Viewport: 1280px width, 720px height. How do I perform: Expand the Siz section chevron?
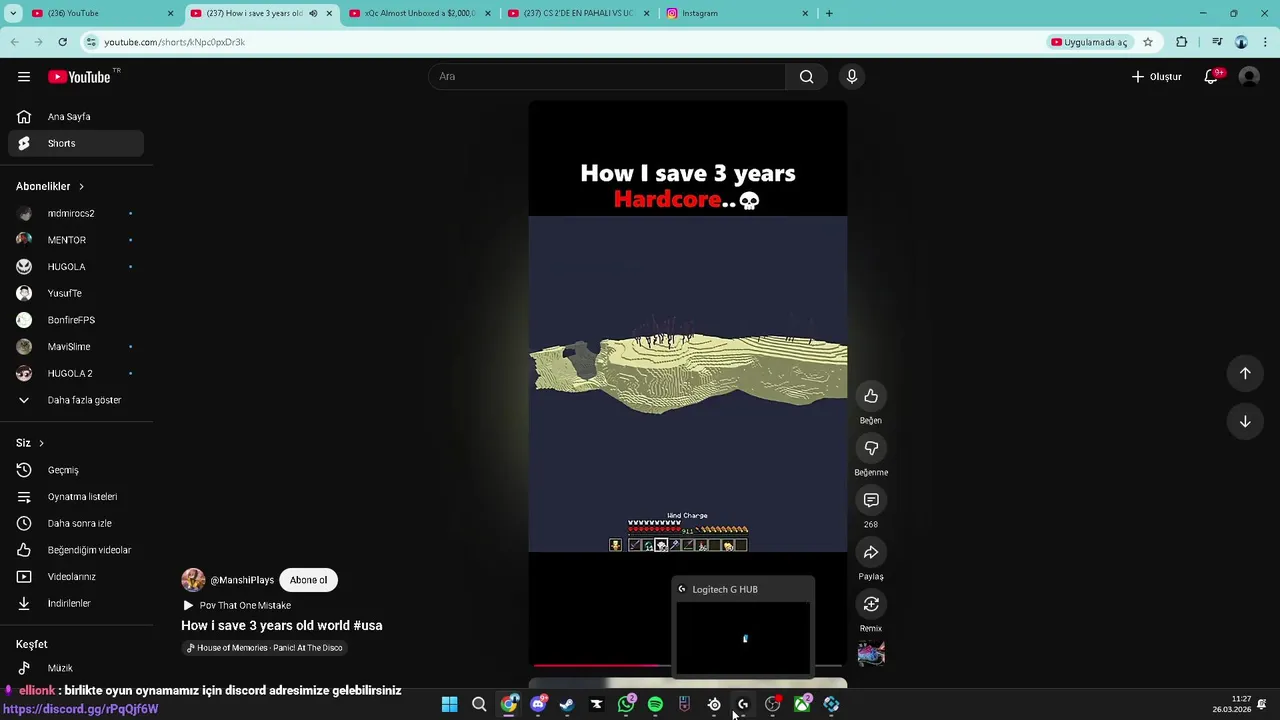[x=41, y=443]
